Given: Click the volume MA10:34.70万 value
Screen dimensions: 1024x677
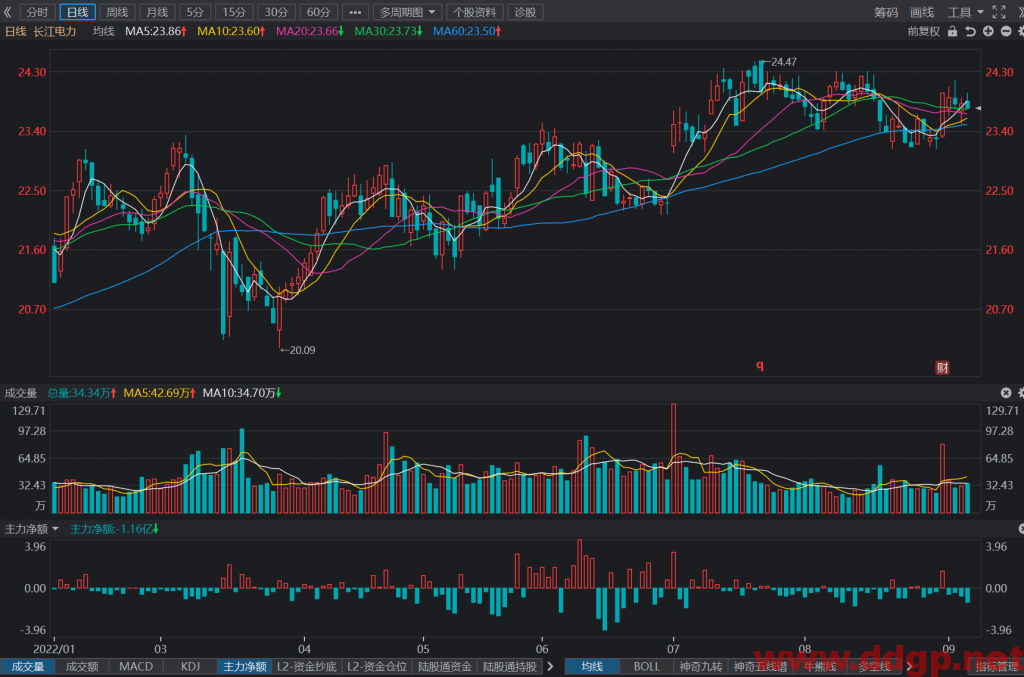Looking at the screenshot, I should click(x=242, y=393).
